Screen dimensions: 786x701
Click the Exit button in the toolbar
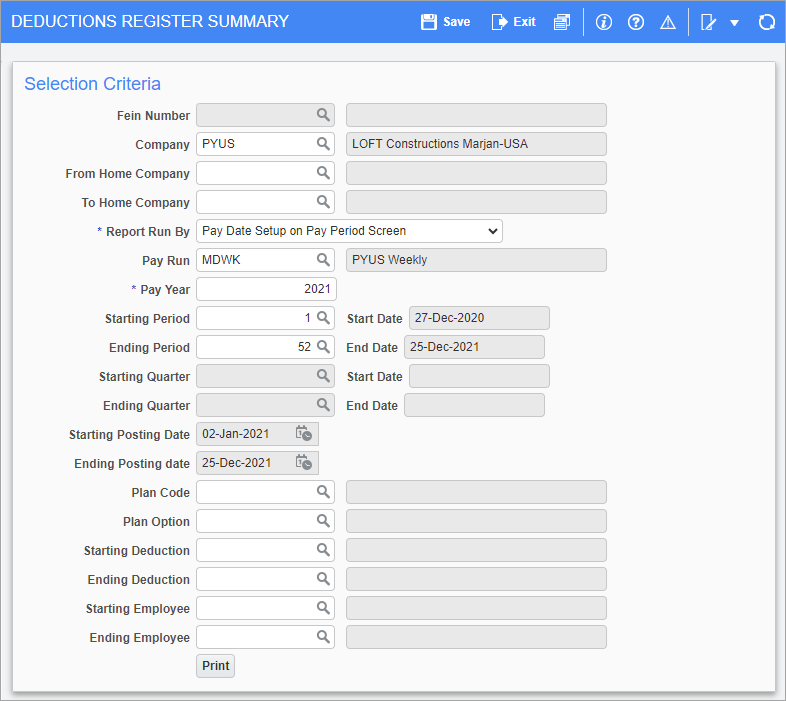pyautogui.click(x=514, y=22)
